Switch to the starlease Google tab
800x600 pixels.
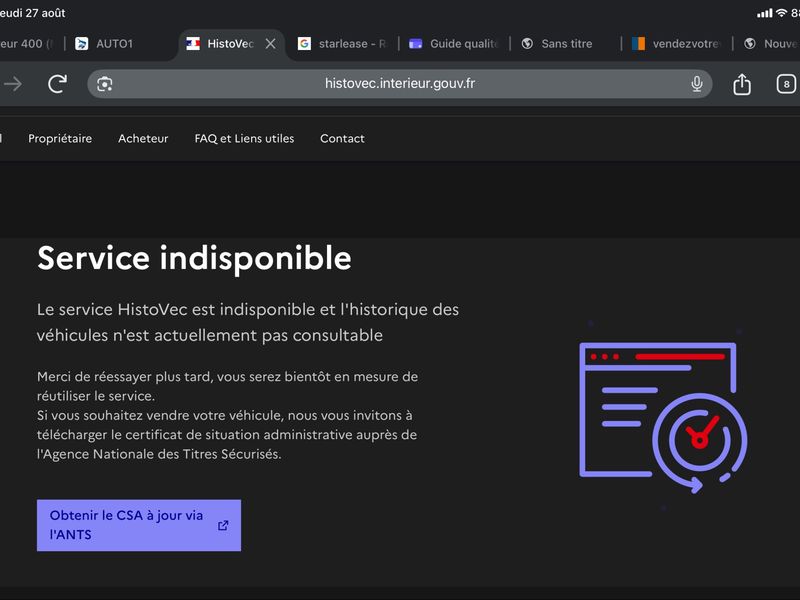tap(342, 44)
